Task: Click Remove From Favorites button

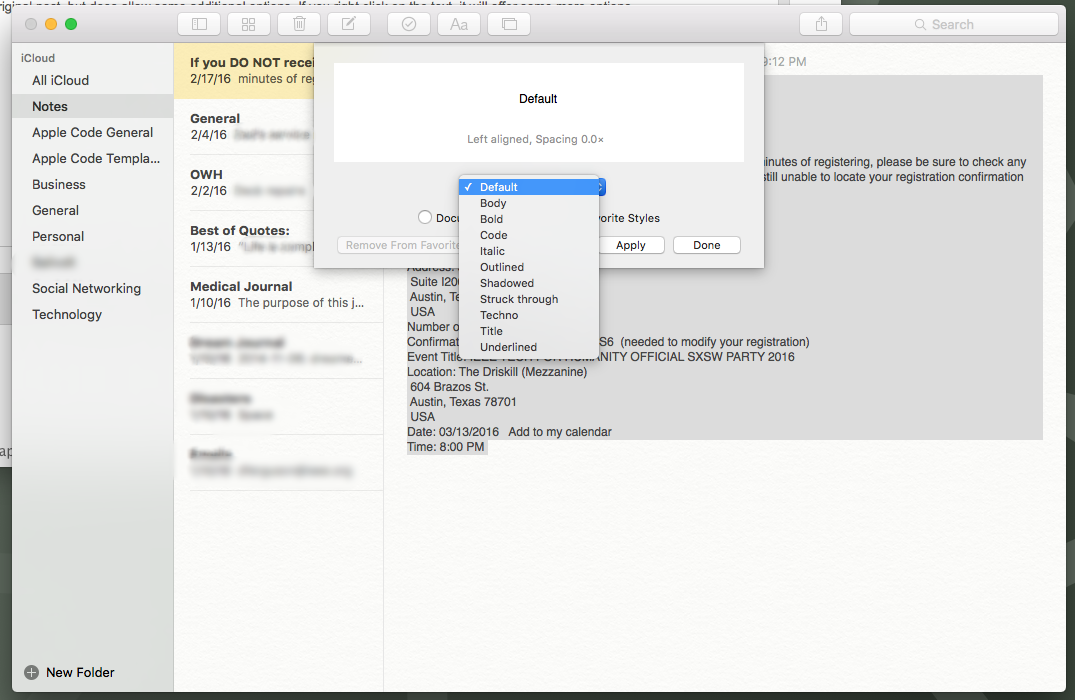Action: 399,245
